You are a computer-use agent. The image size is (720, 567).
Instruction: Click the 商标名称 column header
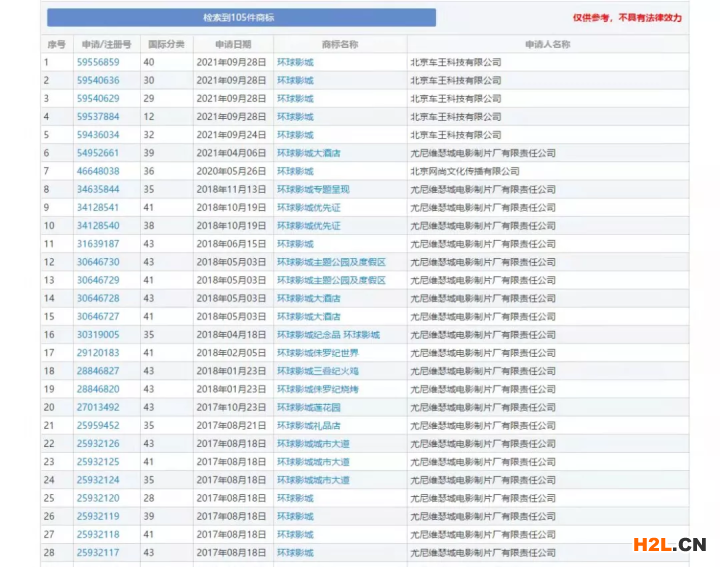click(x=340, y=45)
